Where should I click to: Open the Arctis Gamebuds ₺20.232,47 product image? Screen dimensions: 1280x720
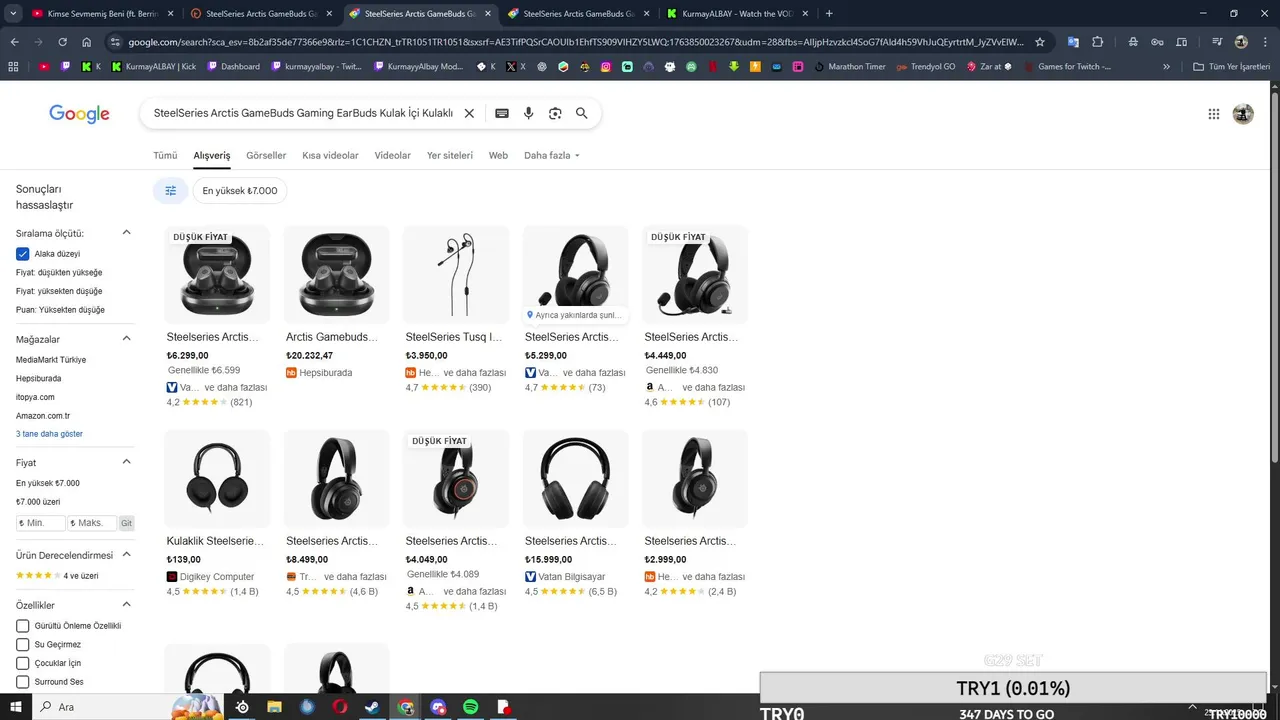337,274
